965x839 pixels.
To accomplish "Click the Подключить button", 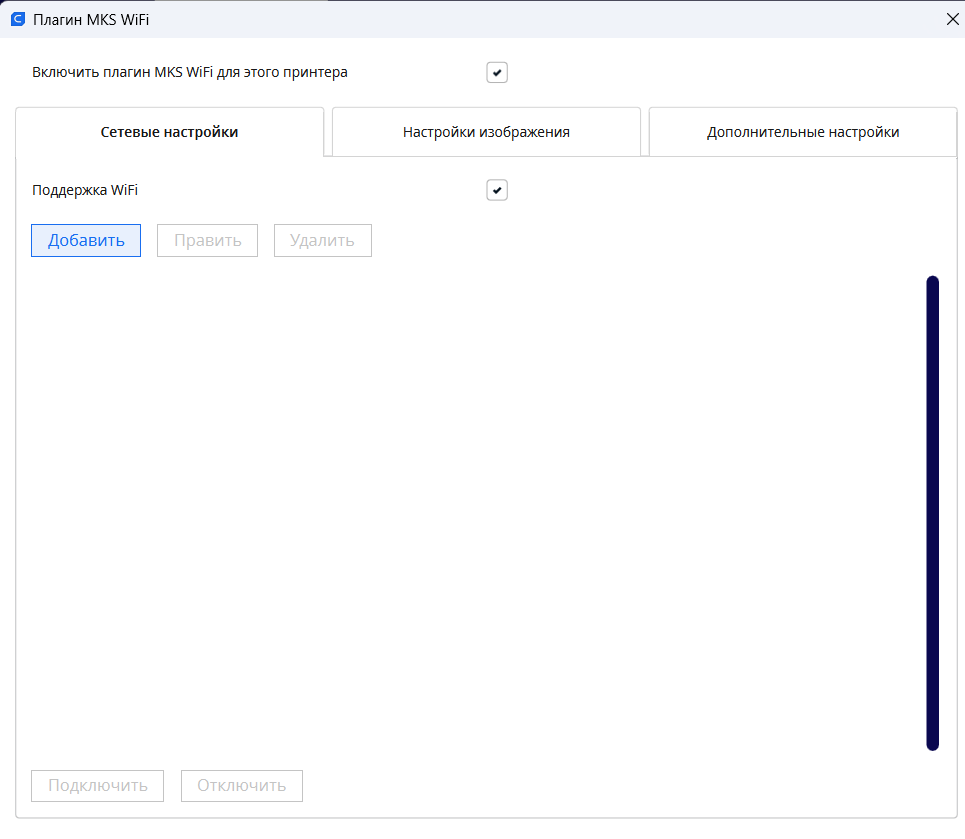I will click(98, 785).
